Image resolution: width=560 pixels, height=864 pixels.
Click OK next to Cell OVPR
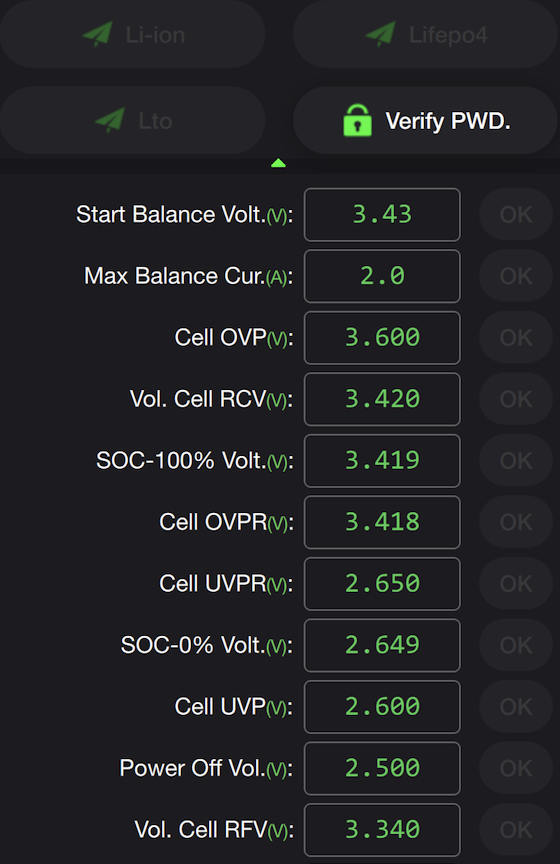[516, 522]
